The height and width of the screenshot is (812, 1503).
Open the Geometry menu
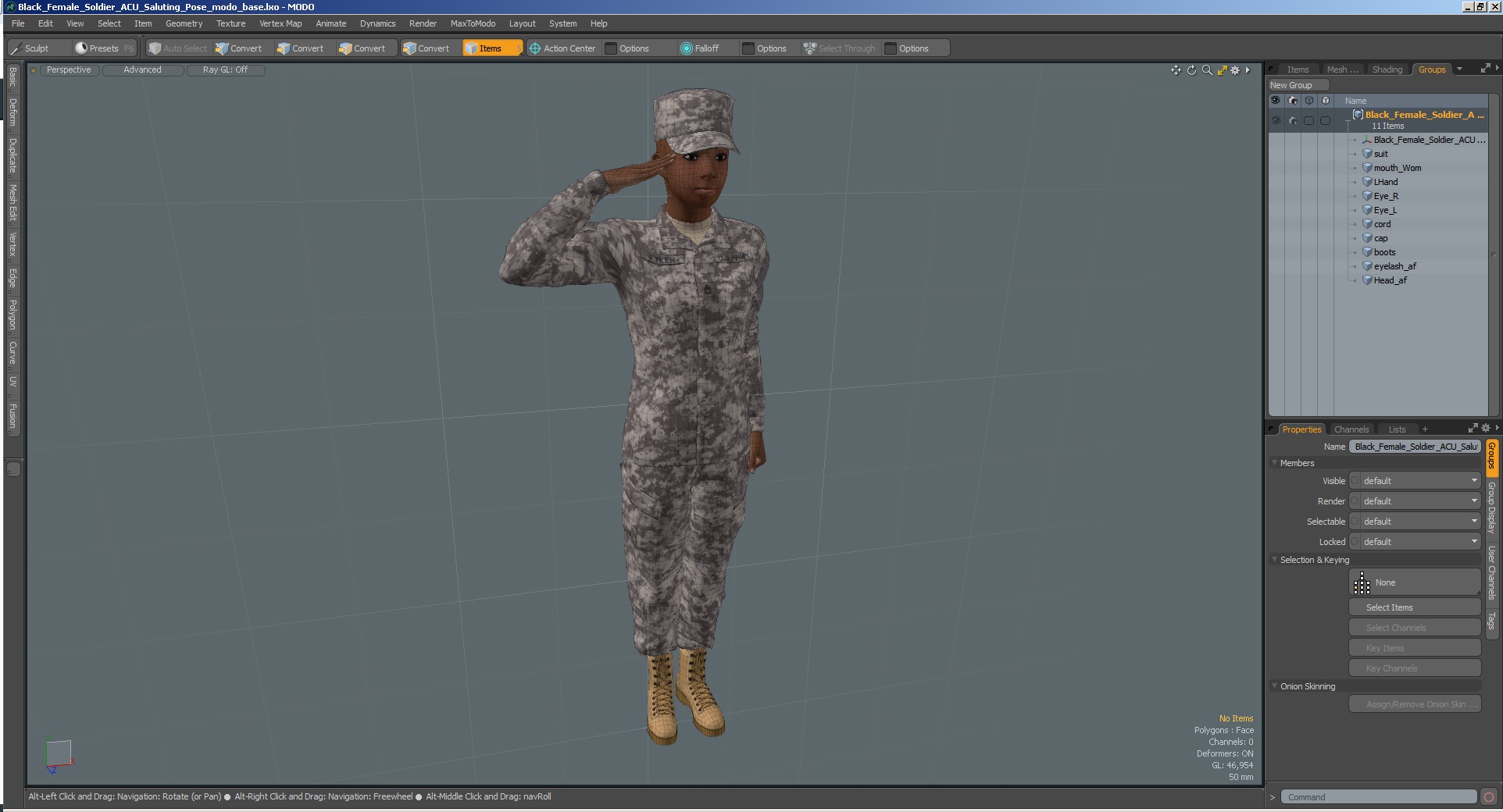tap(184, 23)
